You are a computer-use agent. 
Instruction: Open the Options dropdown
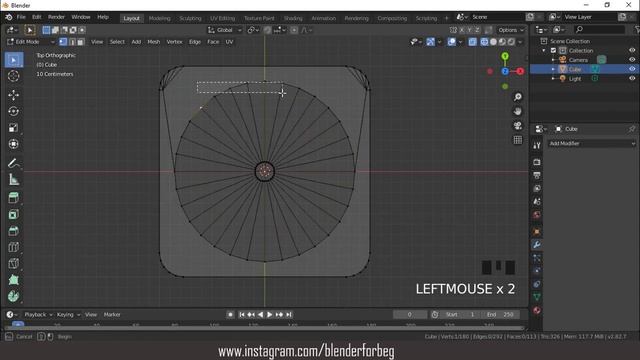point(511,30)
